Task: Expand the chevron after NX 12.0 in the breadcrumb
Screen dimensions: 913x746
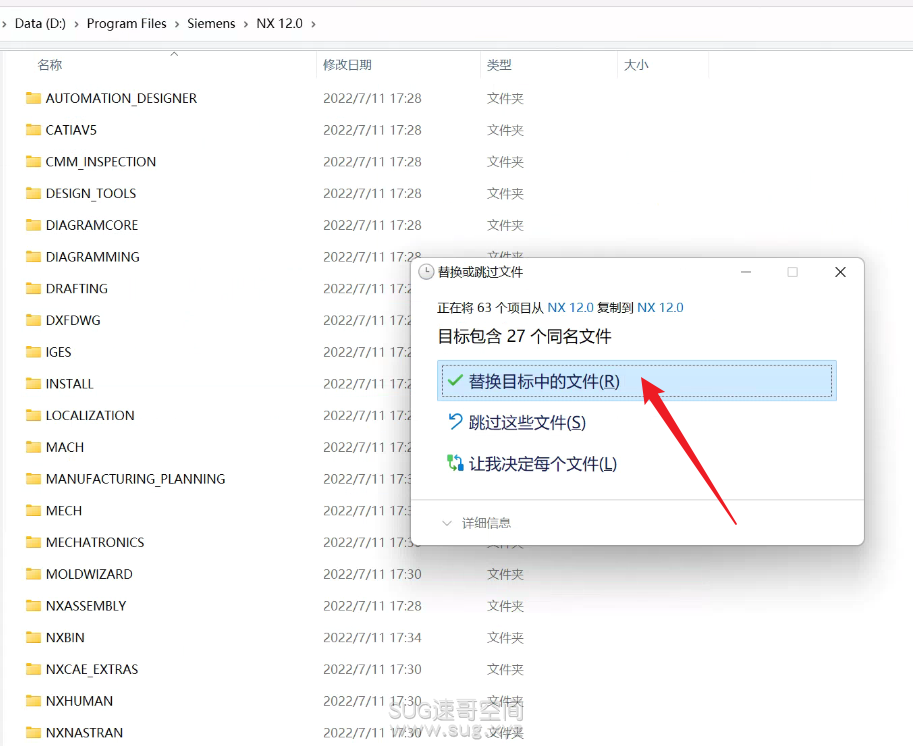Action: (313, 24)
